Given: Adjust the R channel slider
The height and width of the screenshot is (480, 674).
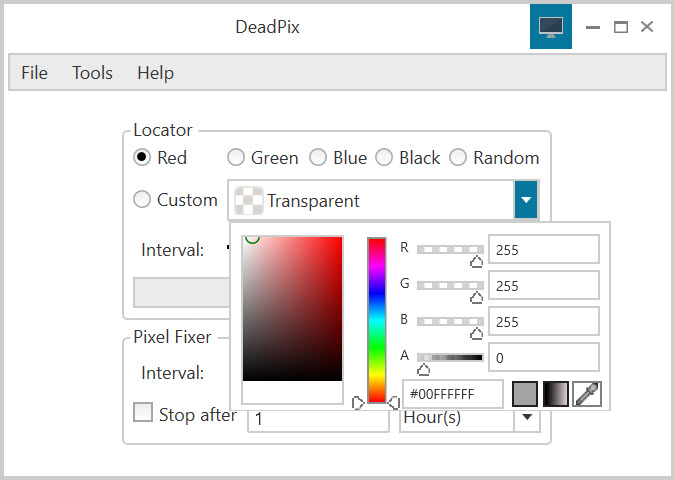Looking at the screenshot, I should point(450,250).
